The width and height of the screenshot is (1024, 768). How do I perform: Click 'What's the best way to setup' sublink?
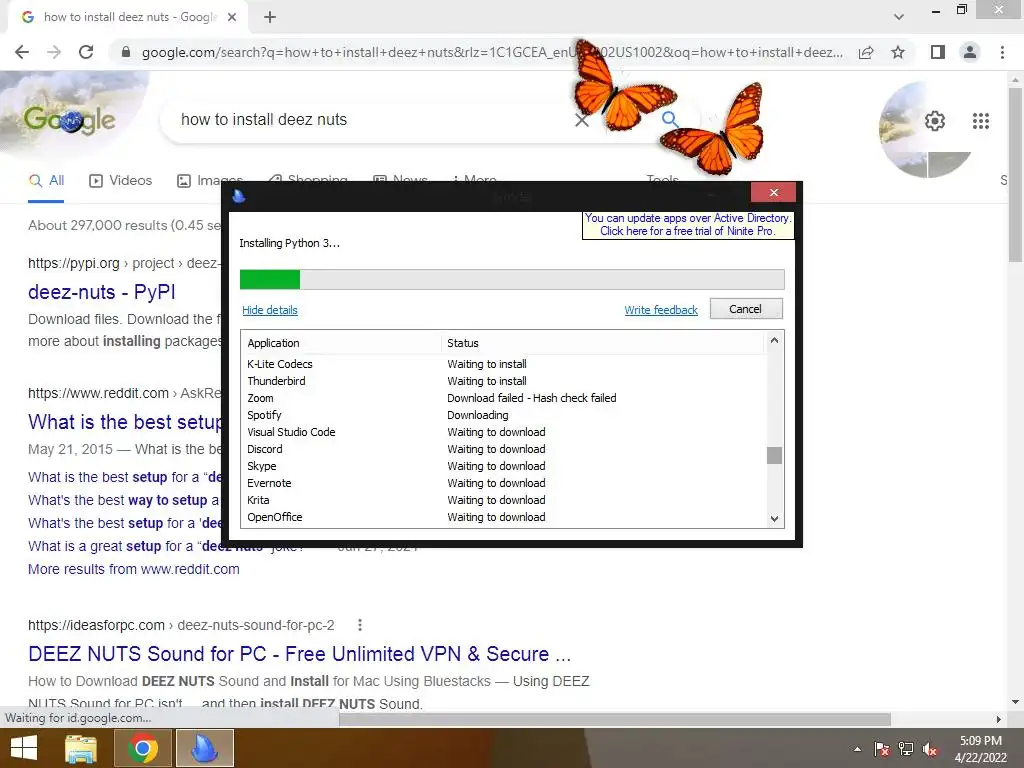(123, 500)
